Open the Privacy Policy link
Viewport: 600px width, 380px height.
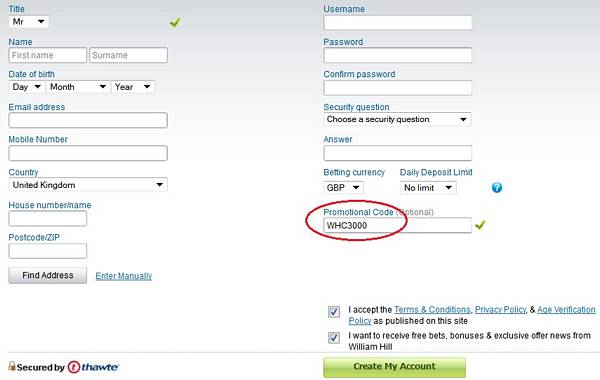click(x=501, y=310)
